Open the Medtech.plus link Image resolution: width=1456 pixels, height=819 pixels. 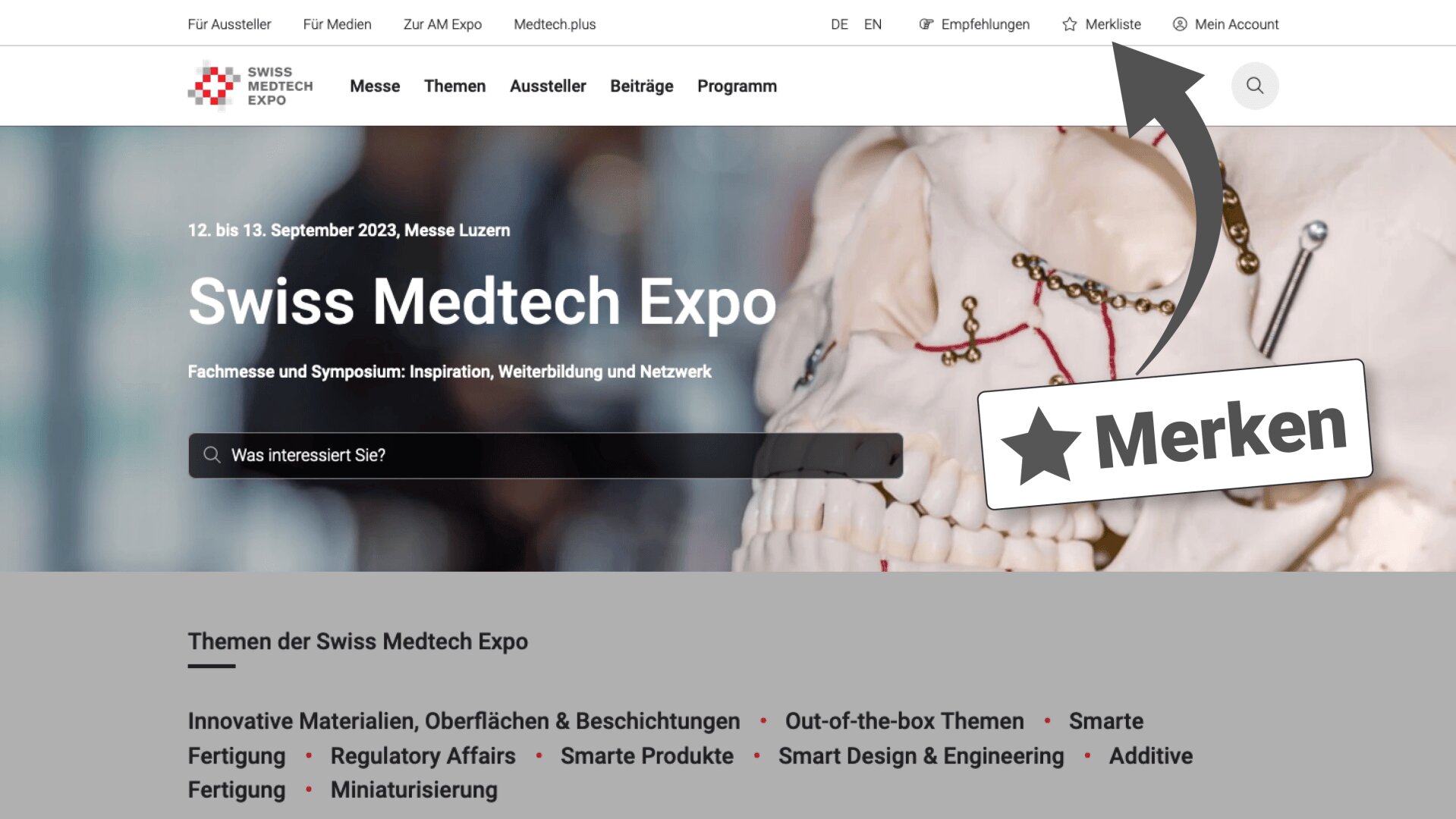pos(555,24)
